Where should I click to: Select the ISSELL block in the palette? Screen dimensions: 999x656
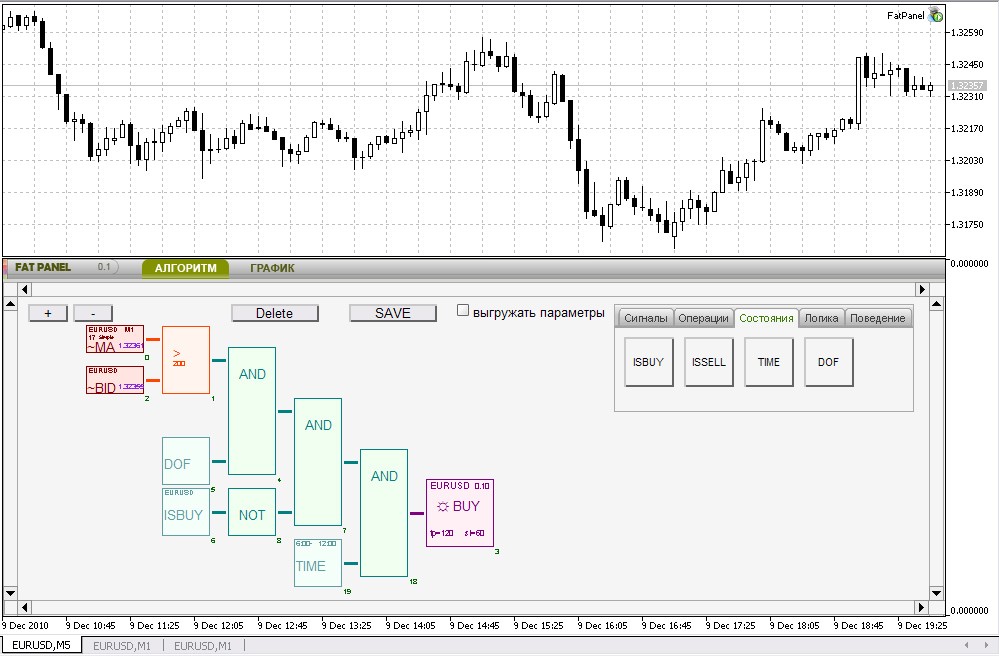pos(708,363)
